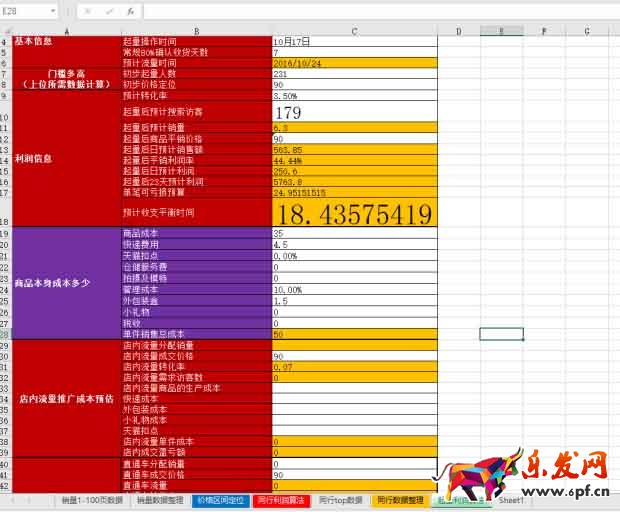Switch to the 销量1-100页数据 sheet tab
The image size is (620, 512).
pos(91,499)
